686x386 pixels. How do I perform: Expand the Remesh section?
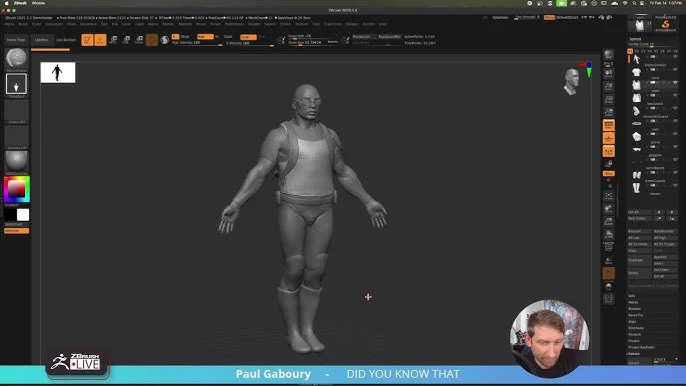click(x=634, y=334)
